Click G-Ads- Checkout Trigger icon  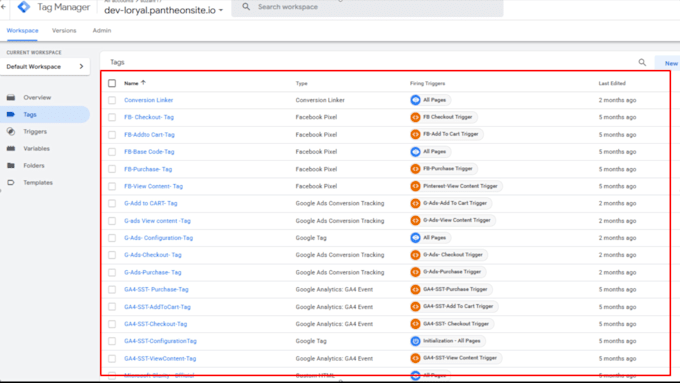click(415, 255)
